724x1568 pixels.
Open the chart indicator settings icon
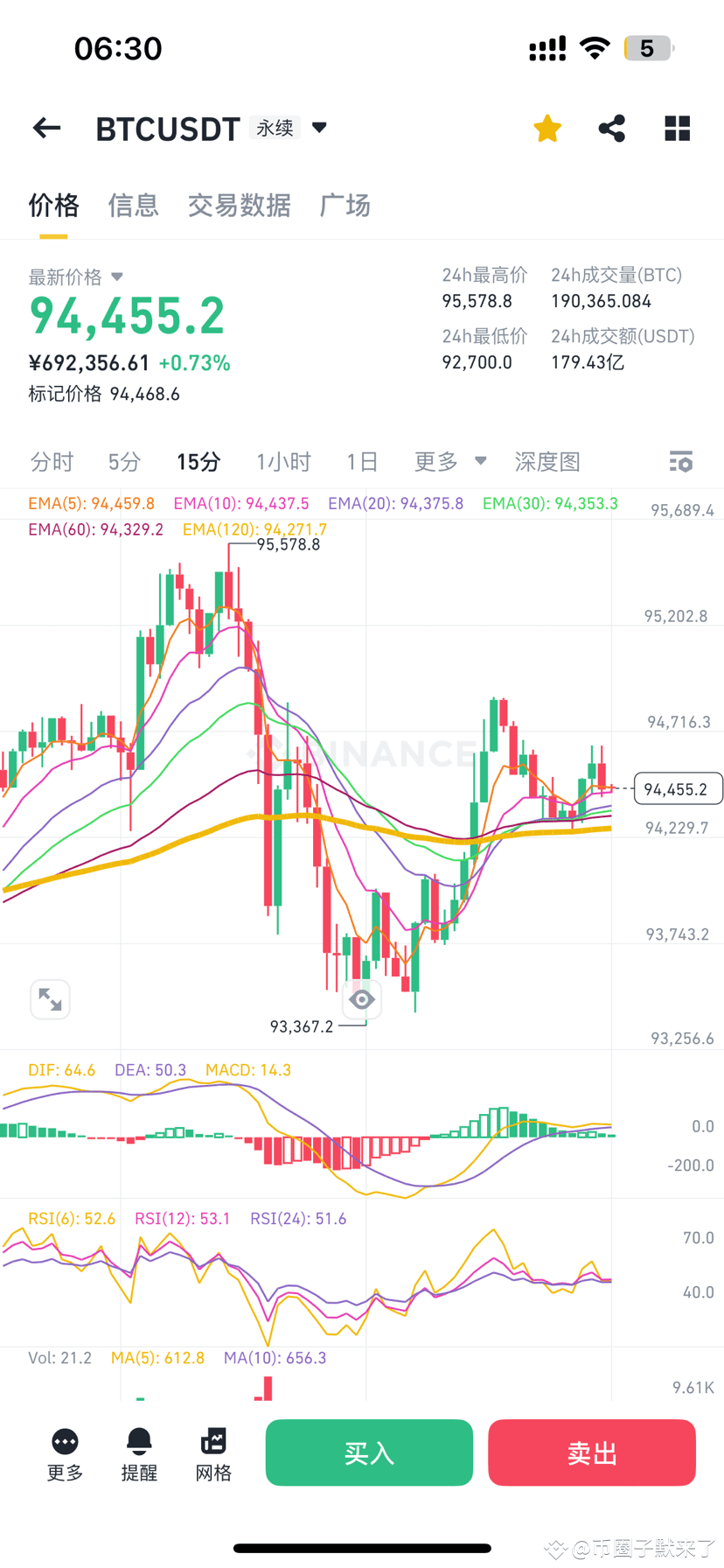680,461
